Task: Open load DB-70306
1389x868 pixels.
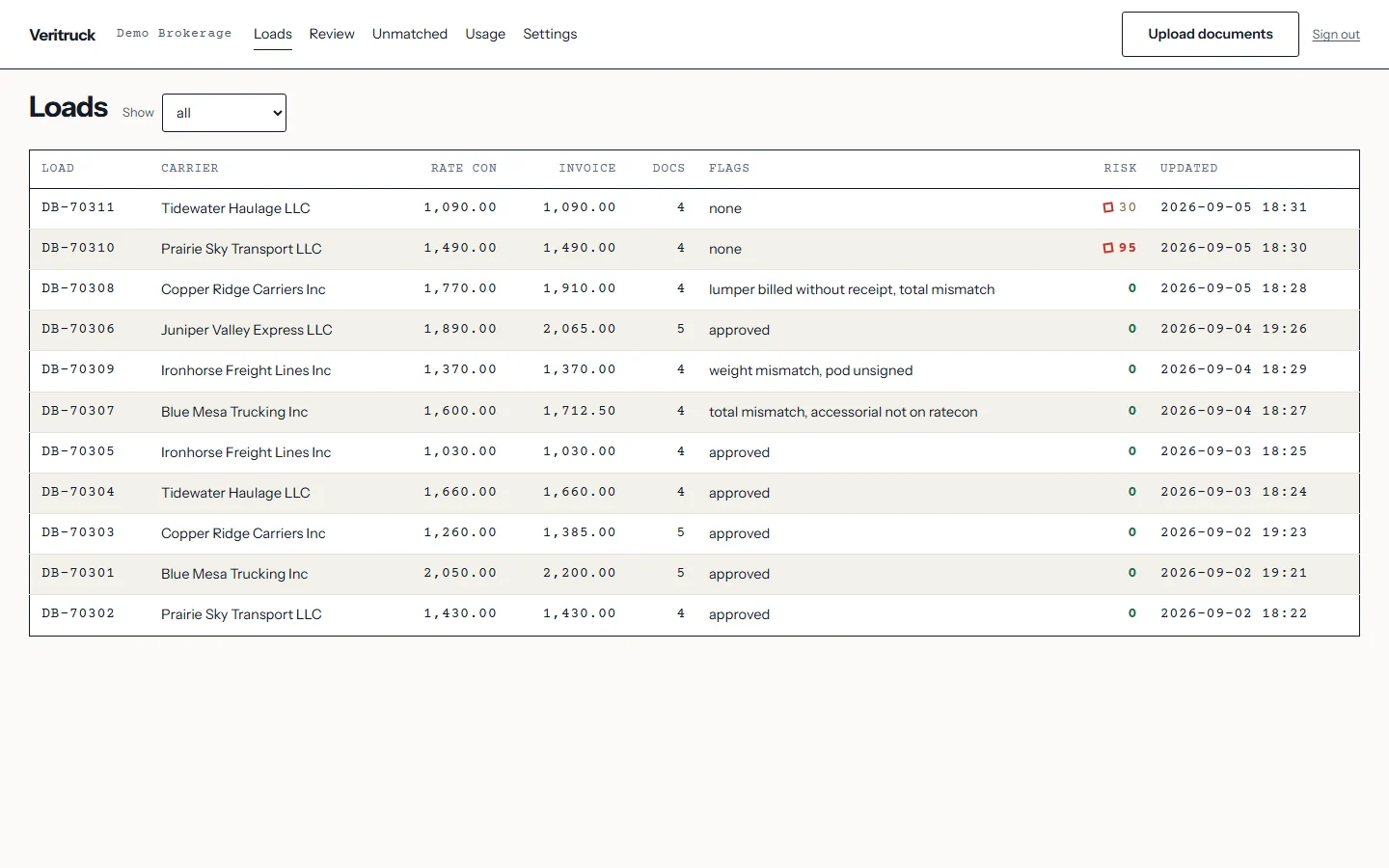Action: click(x=78, y=329)
